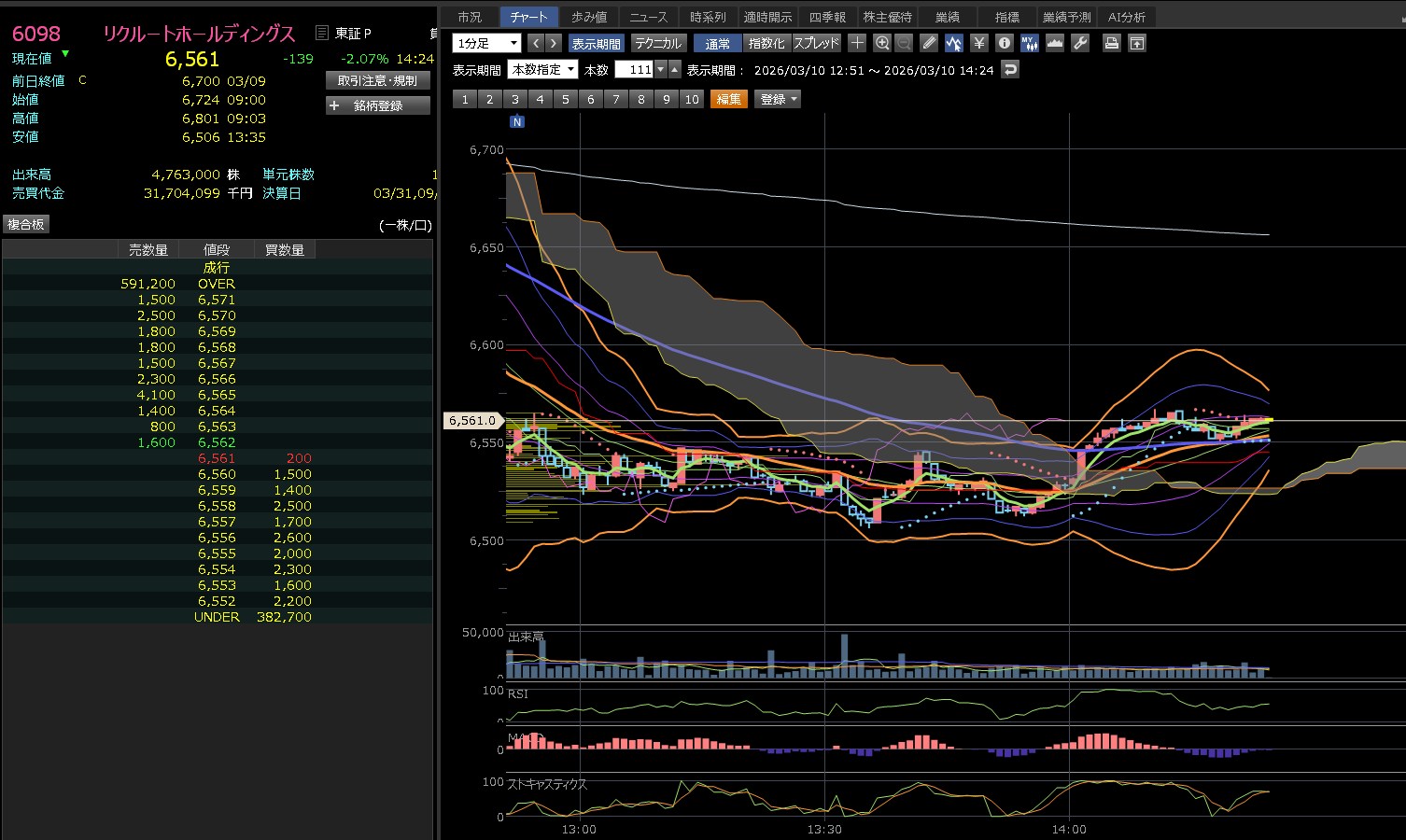Open the 1分足 timeframe dropdown
Image resolution: width=1406 pixels, height=840 pixels.
coord(486,43)
